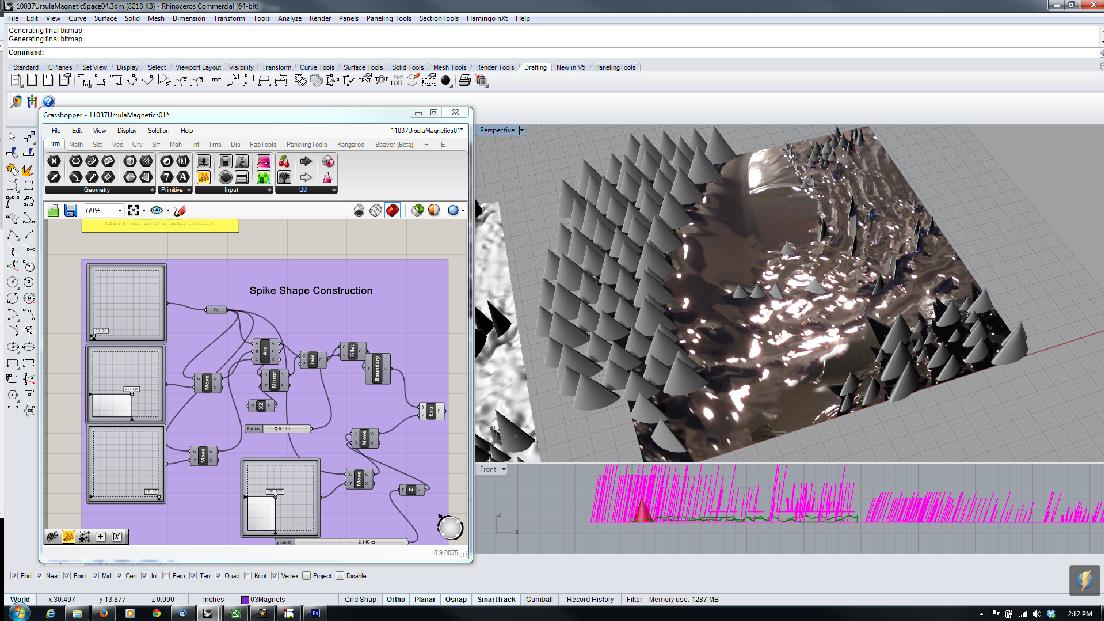
Task: Click the number slider on the Grasshopper canvas
Action: (278, 428)
